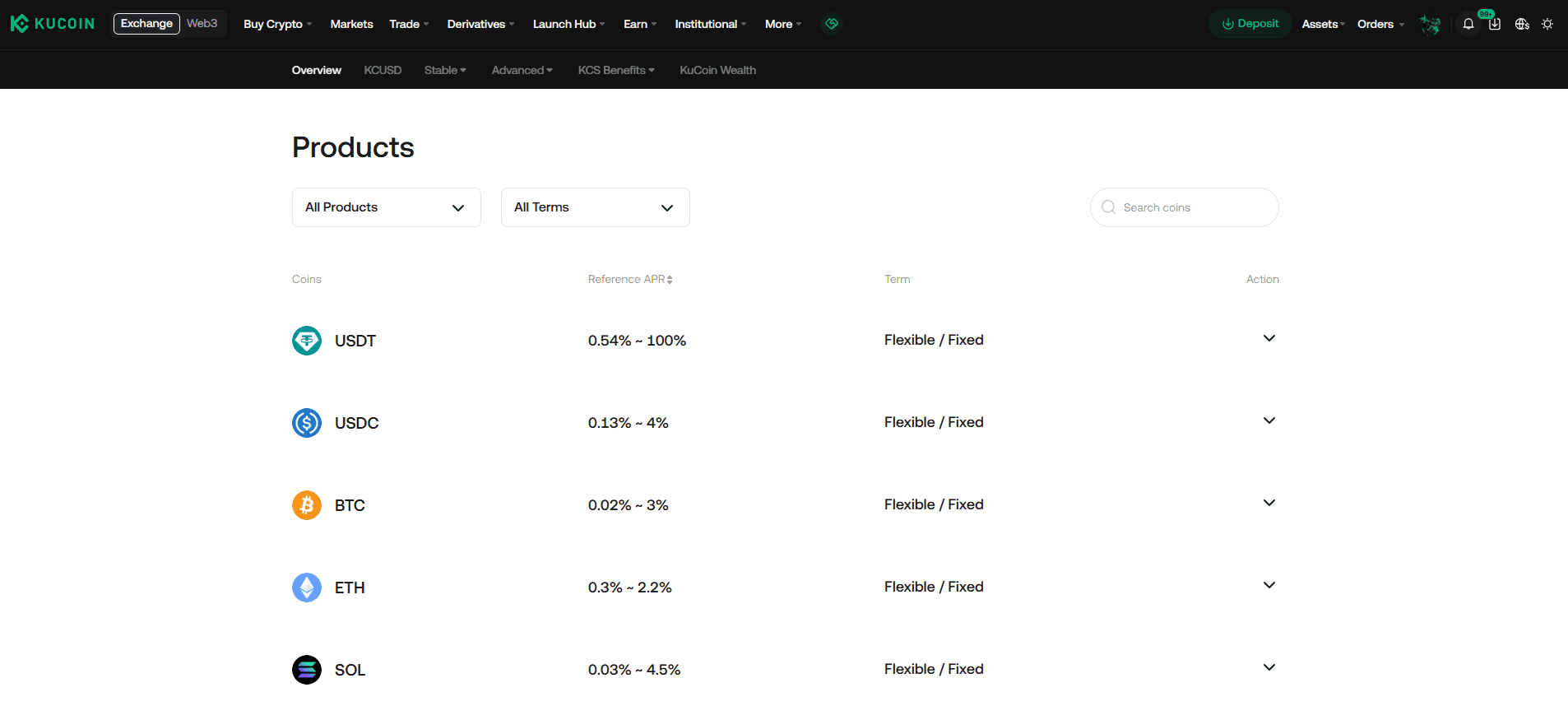Go to KuCoin Wealth
Screen dimensions: 1568x706
(x=717, y=70)
